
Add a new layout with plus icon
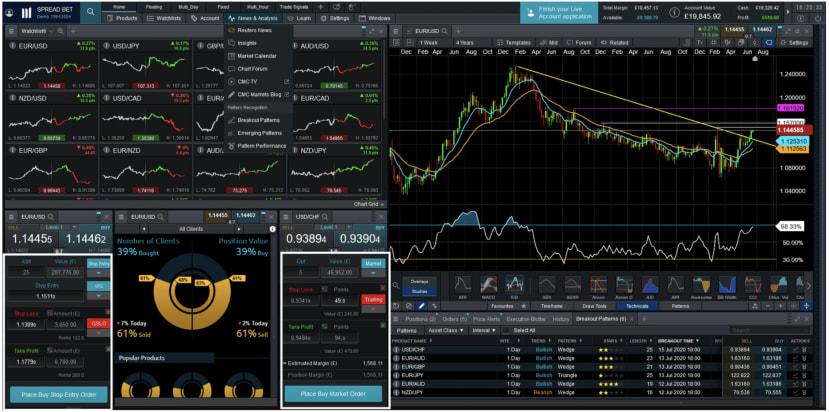[x=321, y=7]
